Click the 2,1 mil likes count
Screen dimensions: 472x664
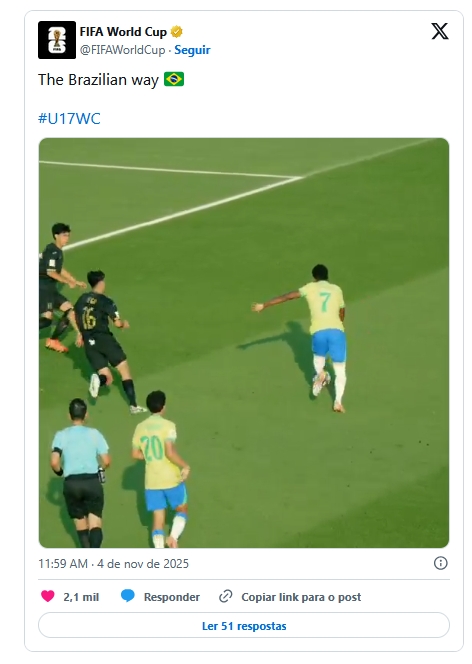[x=81, y=597]
